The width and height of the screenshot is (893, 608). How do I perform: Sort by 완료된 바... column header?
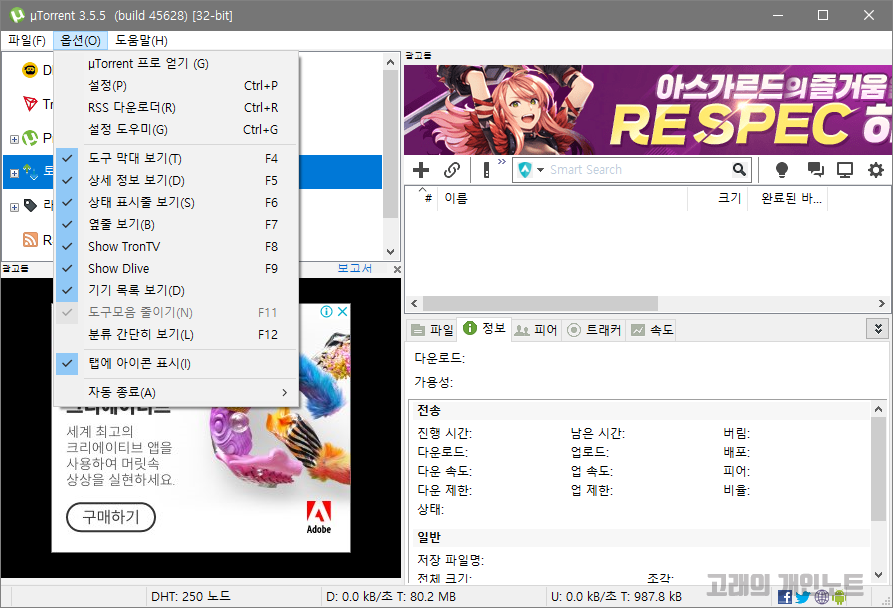[788, 198]
